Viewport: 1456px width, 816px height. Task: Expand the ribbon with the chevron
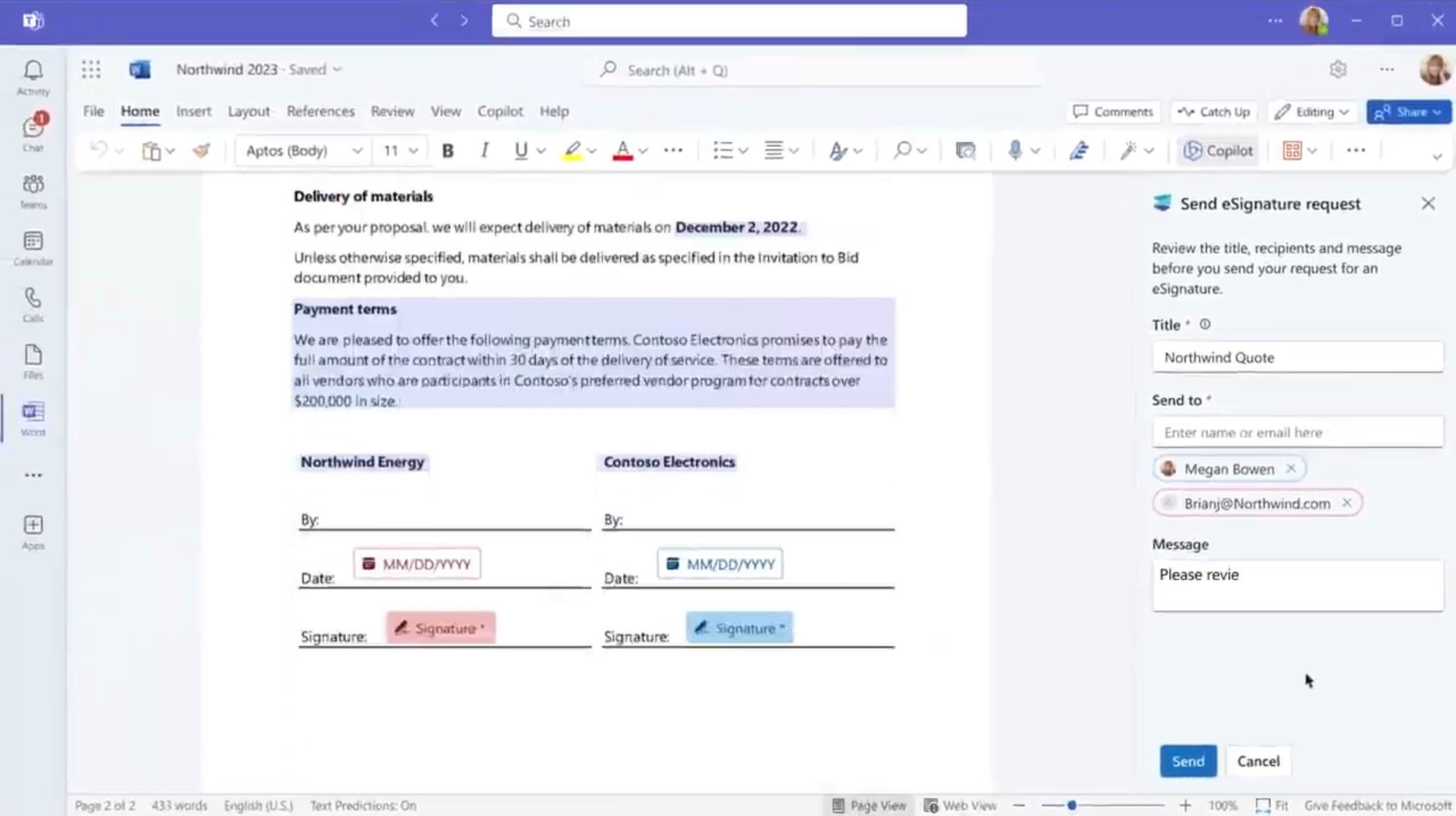pyautogui.click(x=1437, y=157)
